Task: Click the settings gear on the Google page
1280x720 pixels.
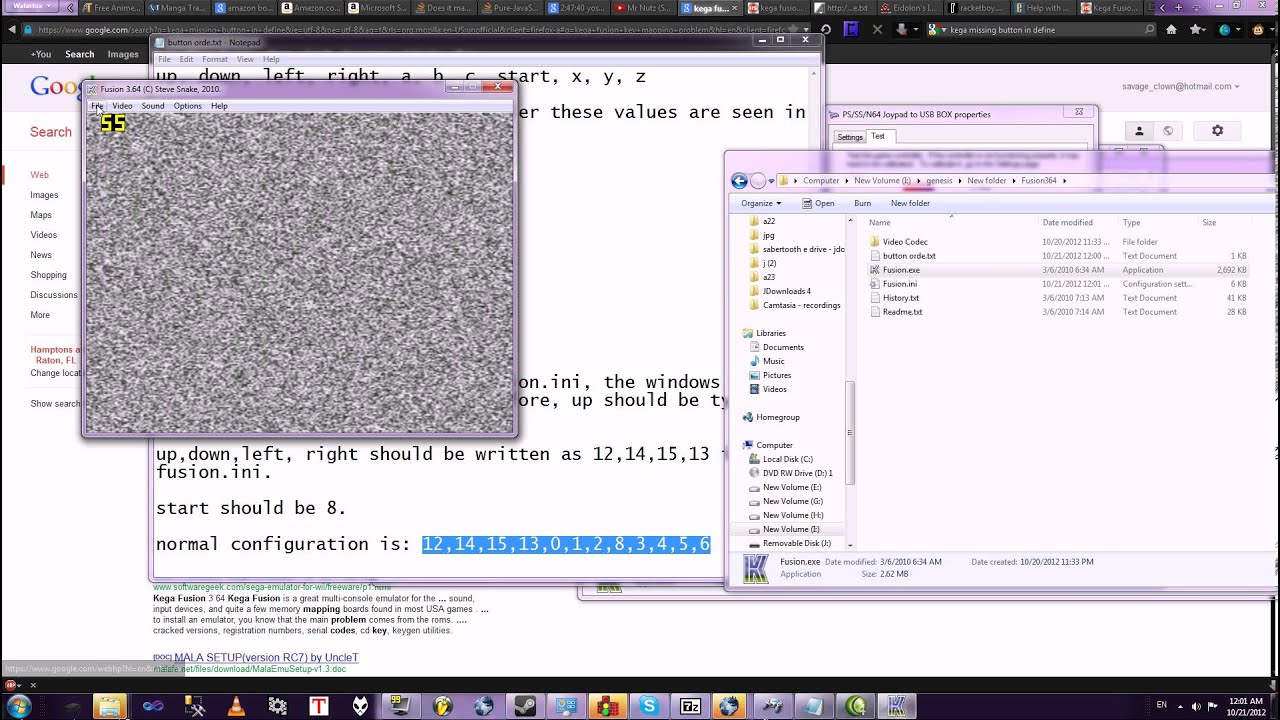Action: pyautogui.click(x=1217, y=130)
